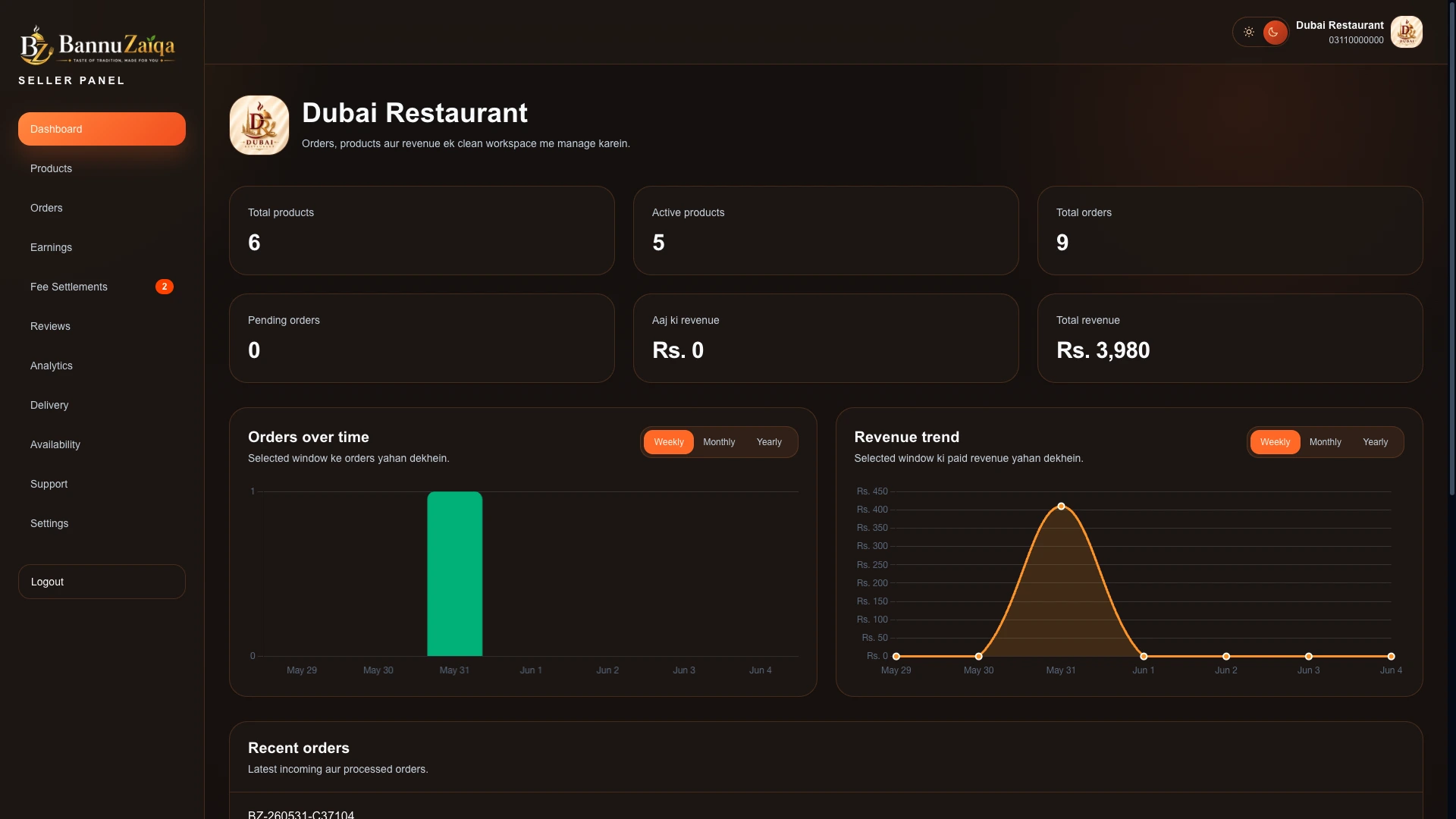Select Weekly in Revenue trend
The height and width of the screenshot is (819, 1456).
[x=1275, y=442]
